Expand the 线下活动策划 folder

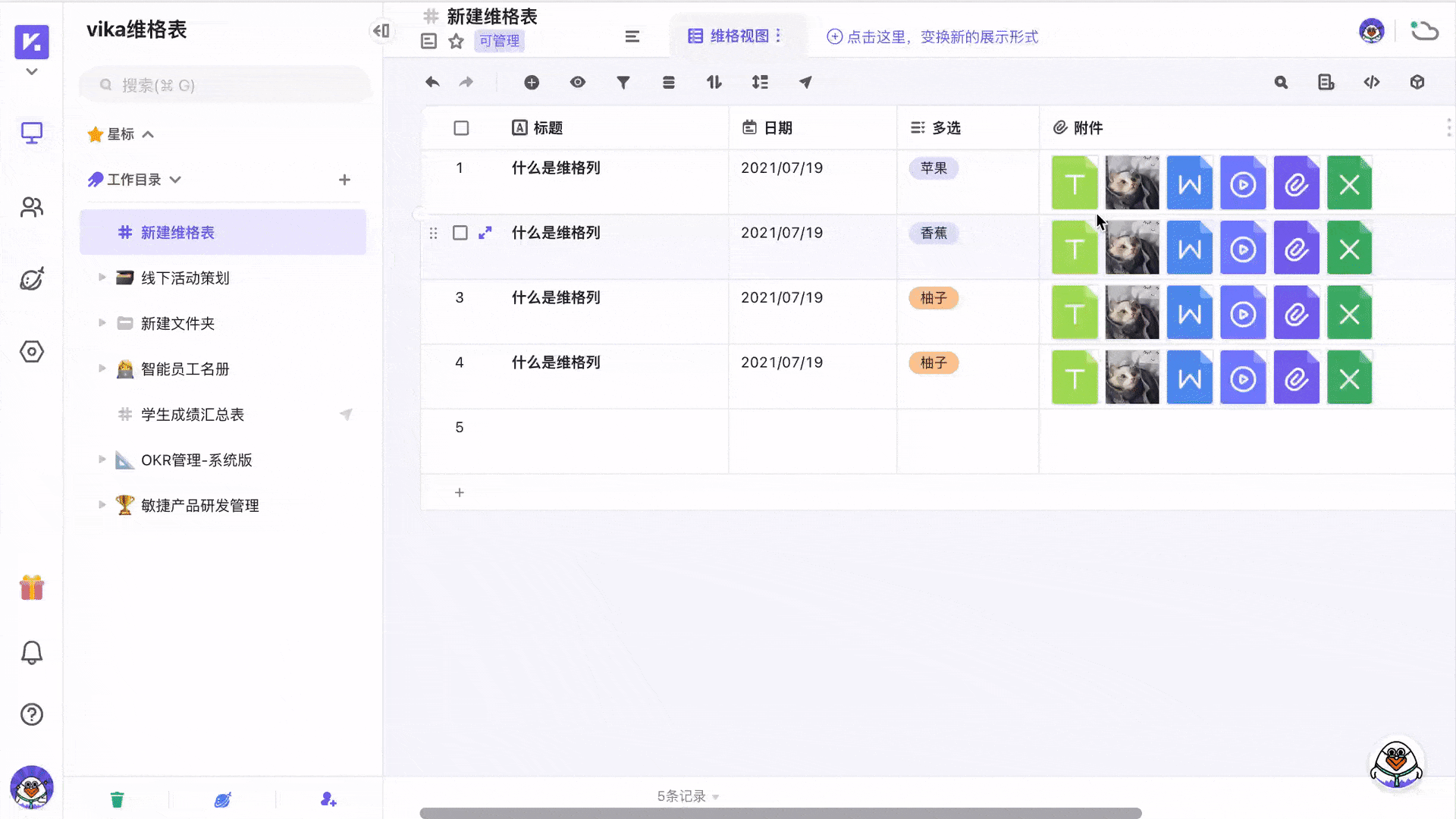(x=103, y=278)
